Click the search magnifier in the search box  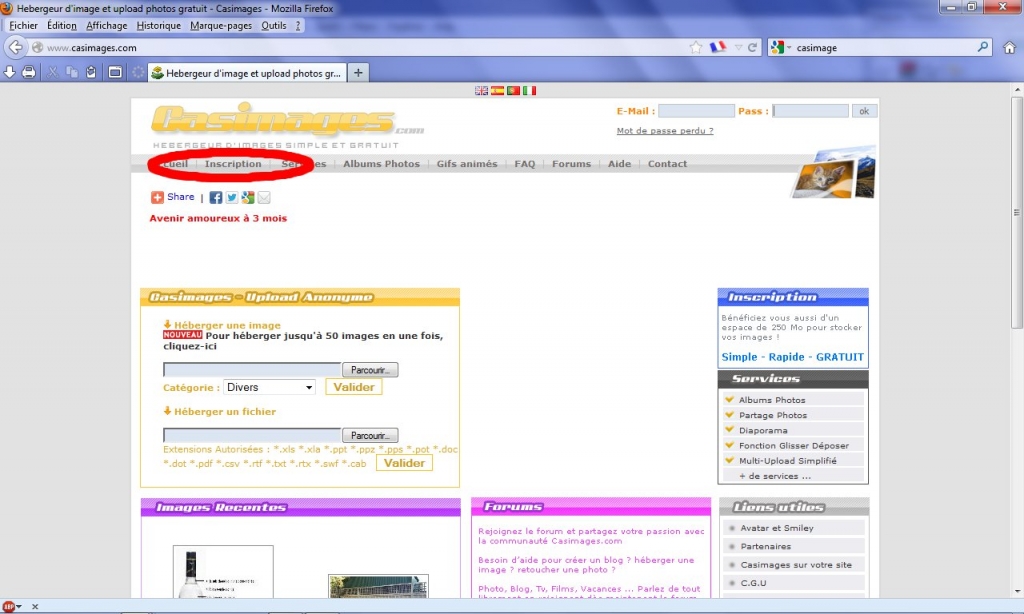[982, 47]
